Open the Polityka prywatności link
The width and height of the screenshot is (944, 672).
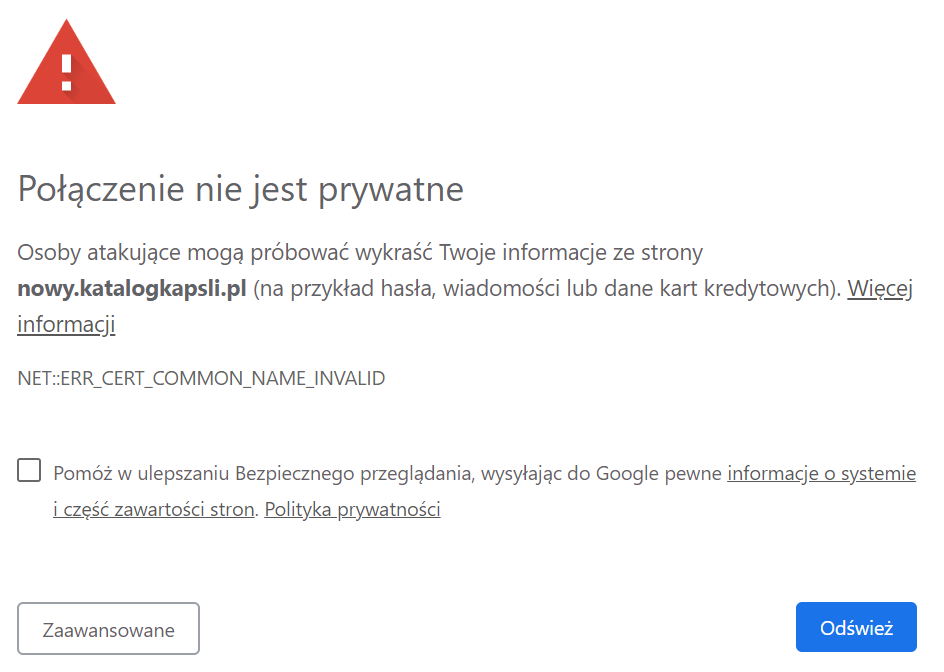click(352, 509)
